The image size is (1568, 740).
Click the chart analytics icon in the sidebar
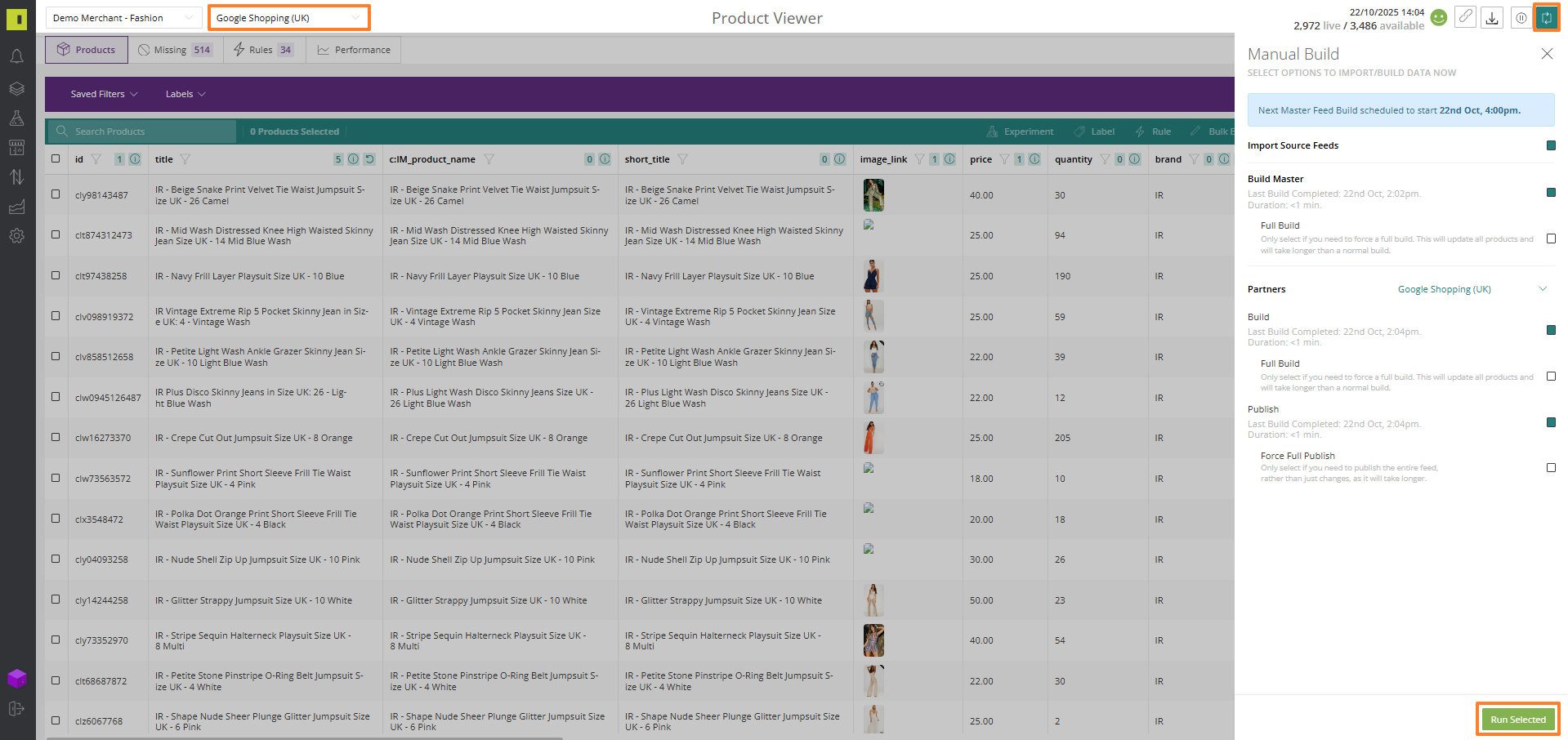coord(16,207)
